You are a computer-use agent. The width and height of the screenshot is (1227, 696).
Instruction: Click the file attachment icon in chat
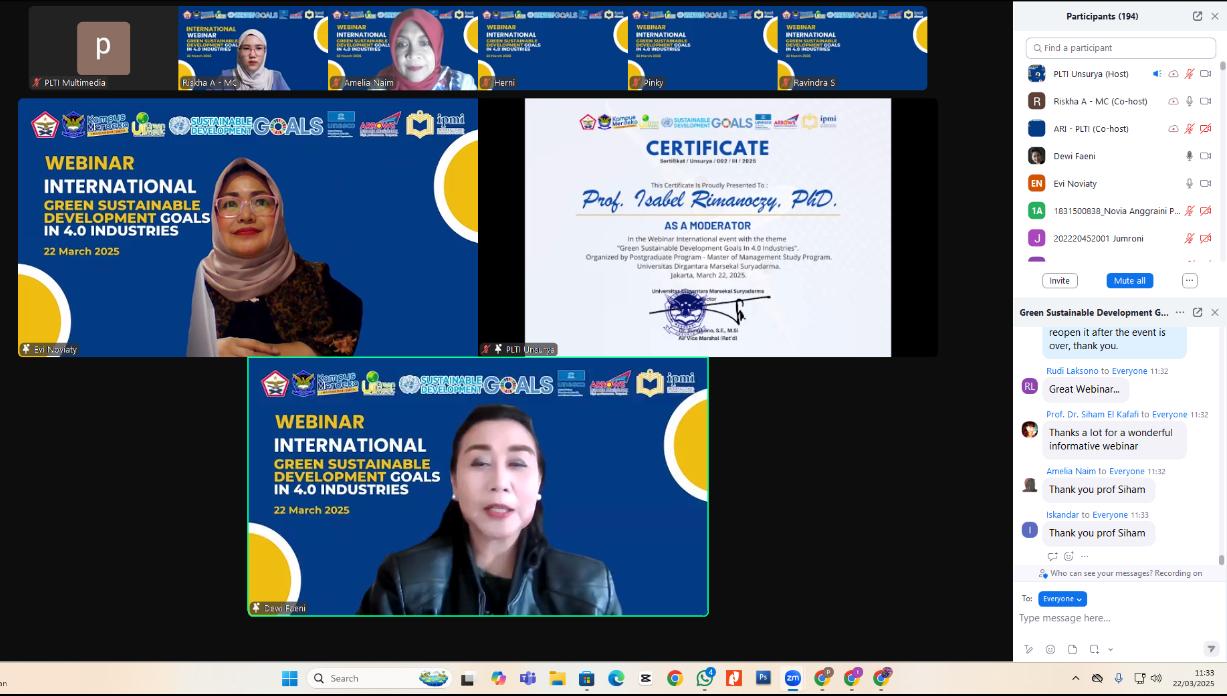pyautogui.click(x=1072, y=649)
